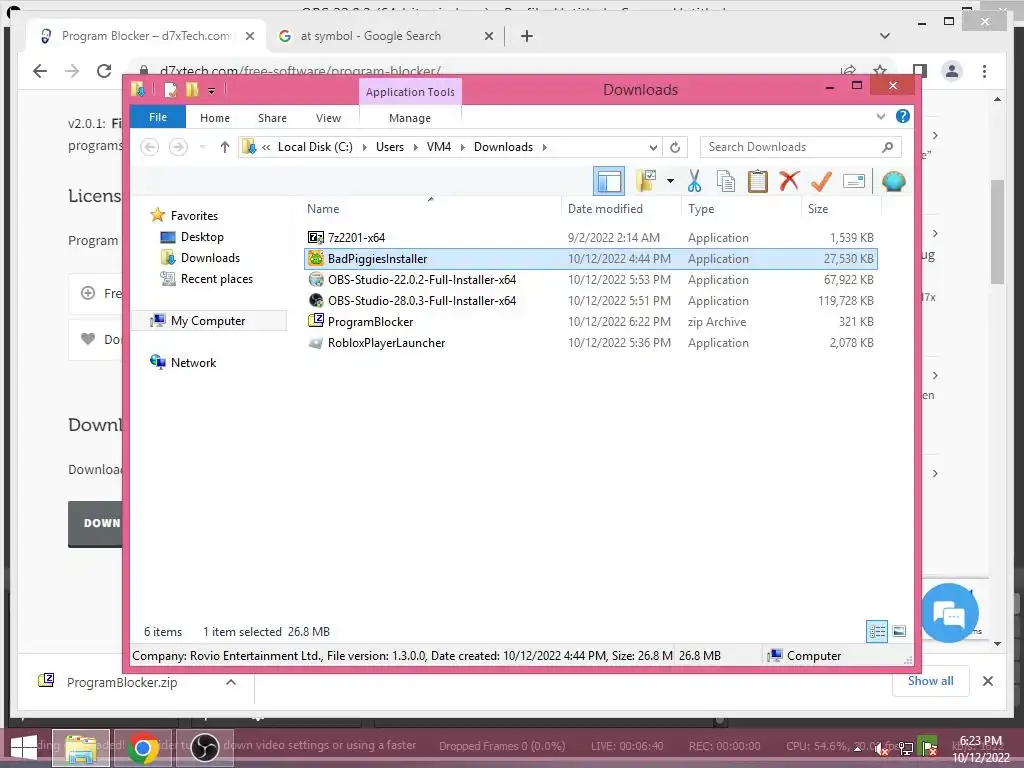Expand the Explorer ribbon chevron

(x=880, y=116)
